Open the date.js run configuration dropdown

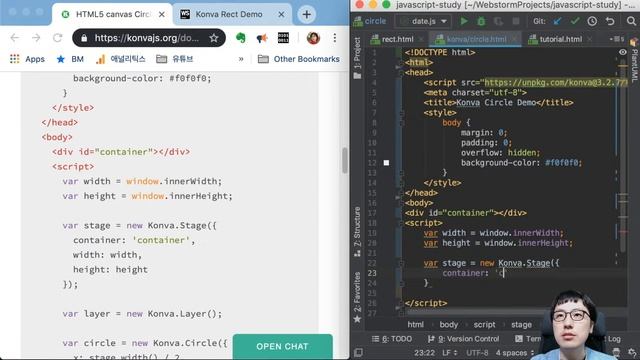coord(424,21)
